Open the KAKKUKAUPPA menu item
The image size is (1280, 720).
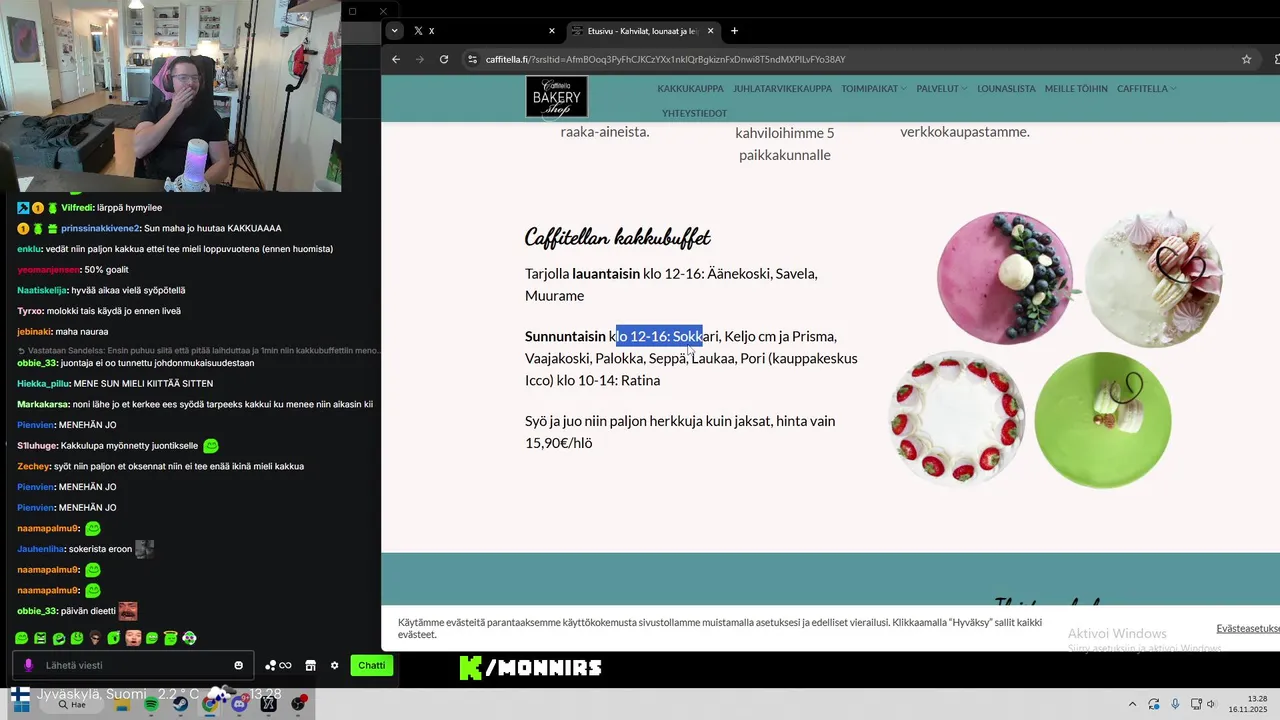click(x=690, y=89)
